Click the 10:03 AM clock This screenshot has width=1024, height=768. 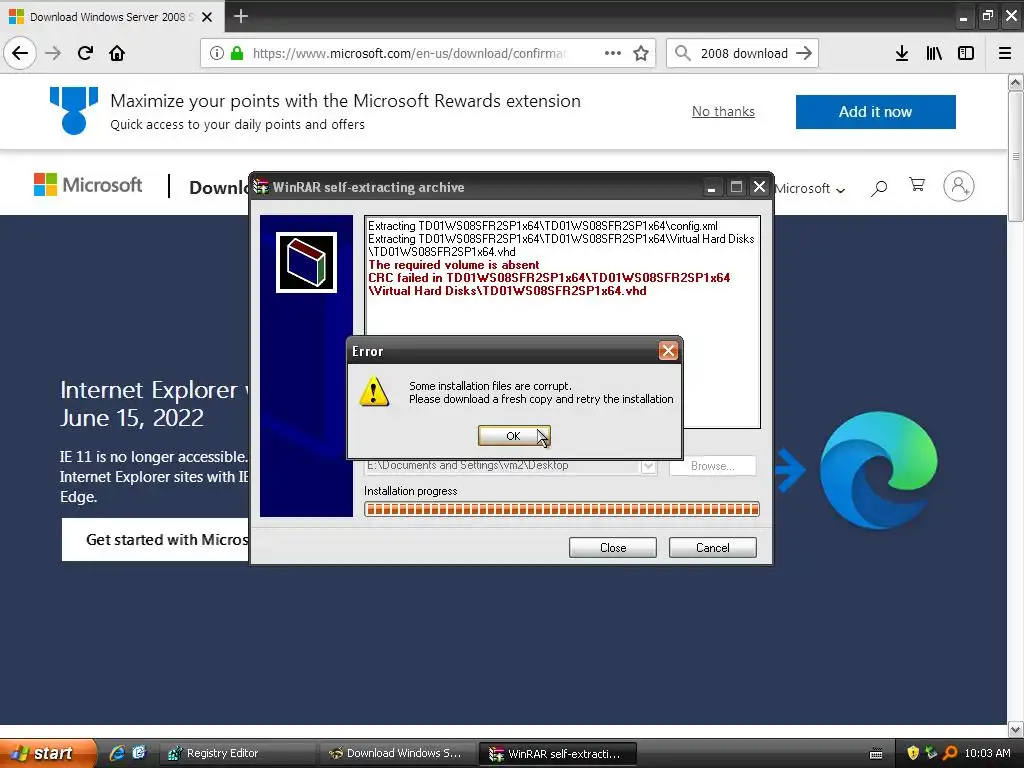point(987,753)
